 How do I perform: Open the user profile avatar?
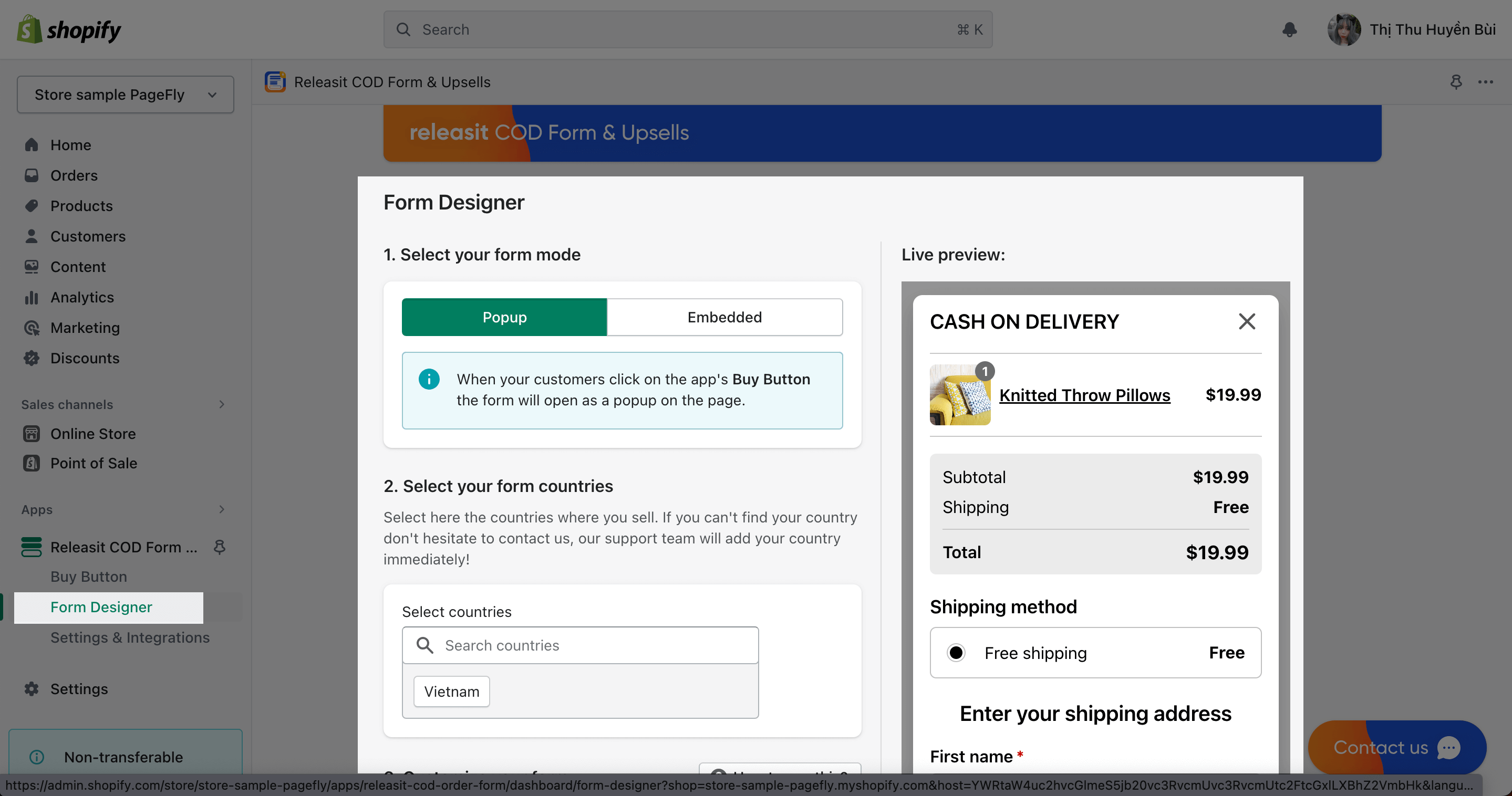[1344, 29]
